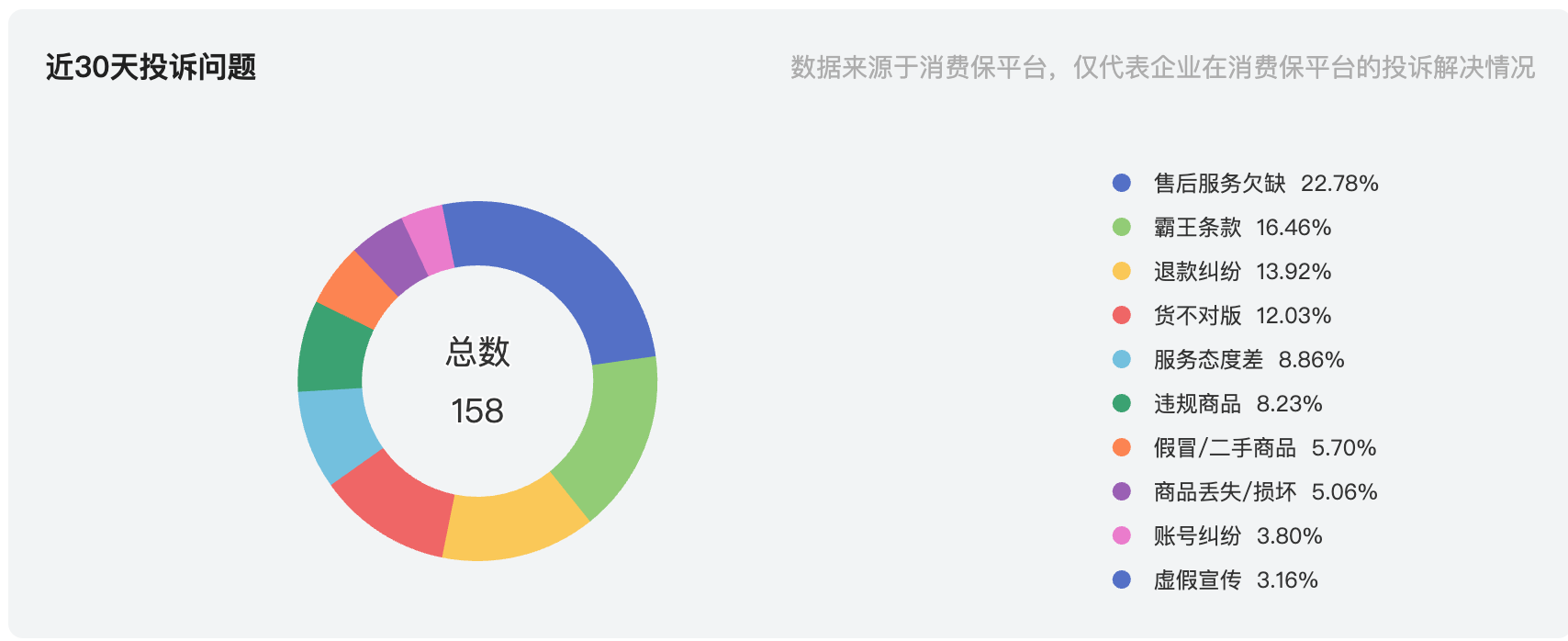1568x641 pixels.
Task: Toggle the 售后服务欠缺 legend dot
Action: point(1121,183)
